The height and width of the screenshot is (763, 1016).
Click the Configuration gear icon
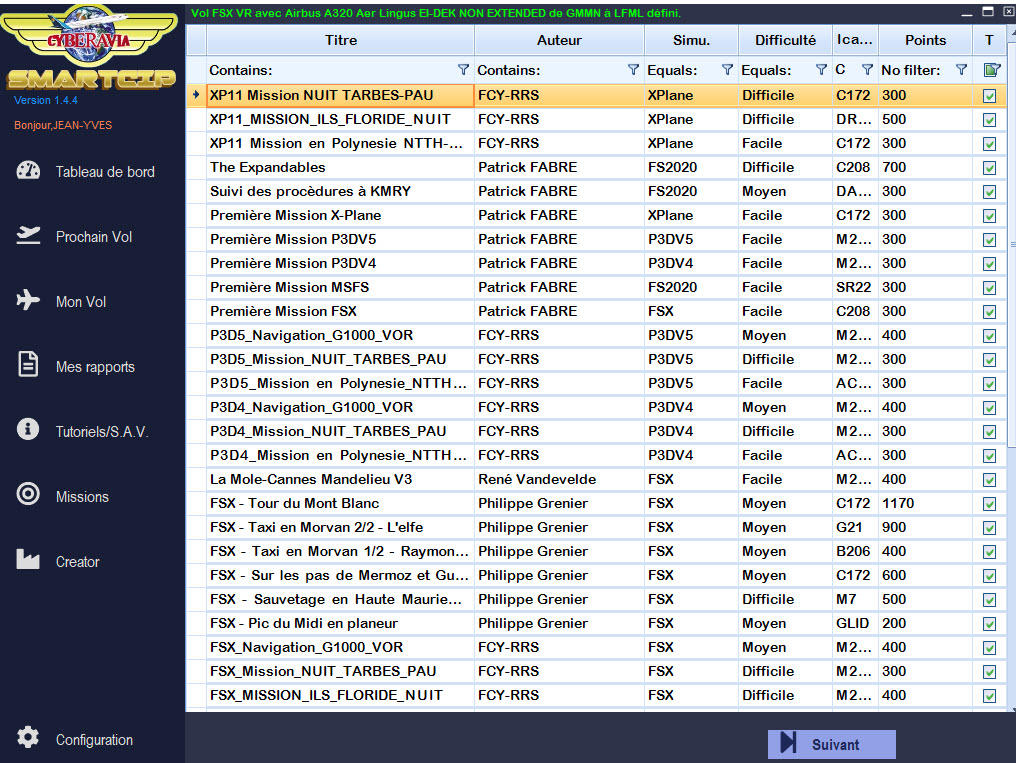click(x=28, y=737)
